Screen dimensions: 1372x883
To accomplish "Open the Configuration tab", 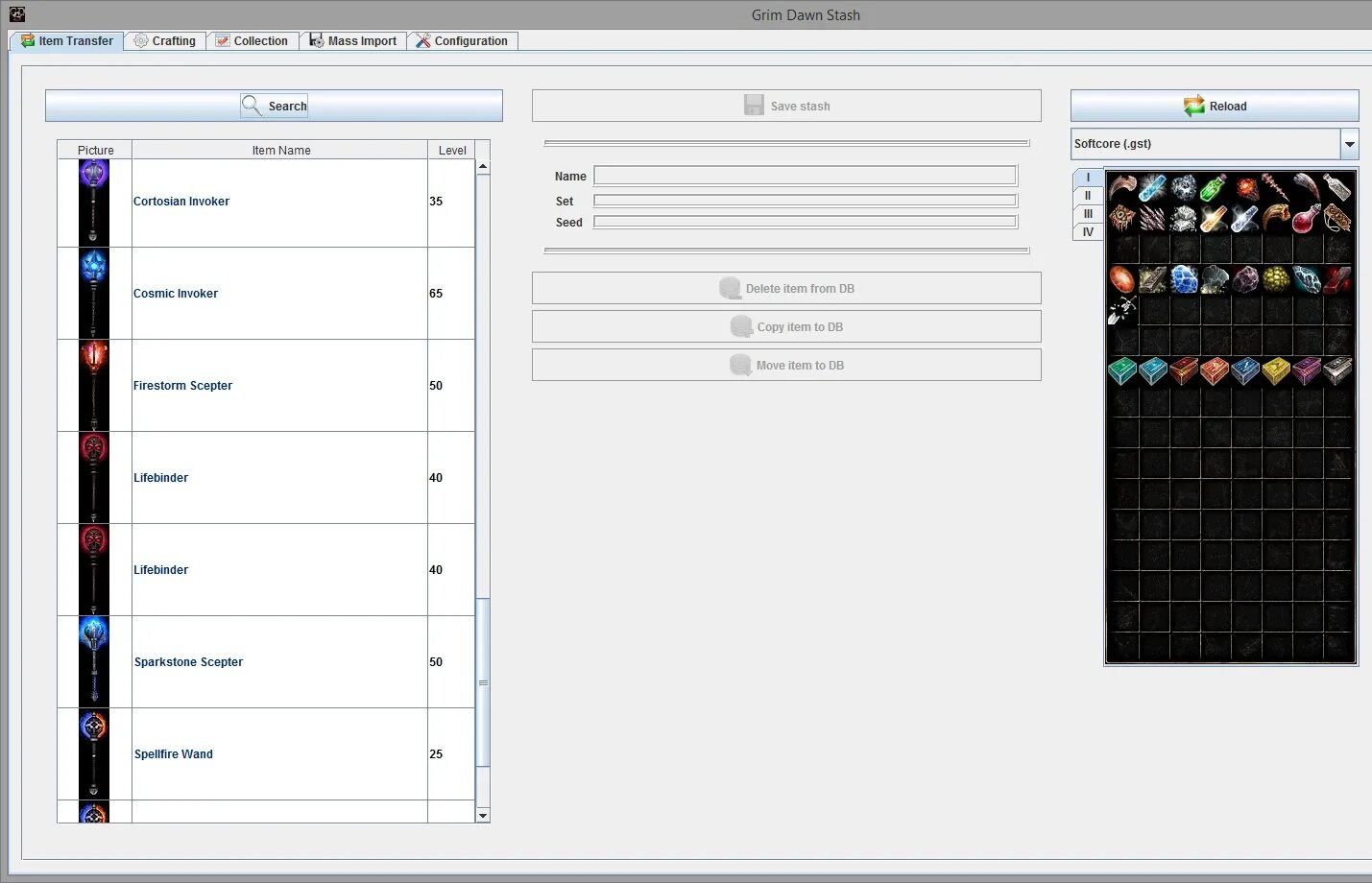I will pos(462,40).
